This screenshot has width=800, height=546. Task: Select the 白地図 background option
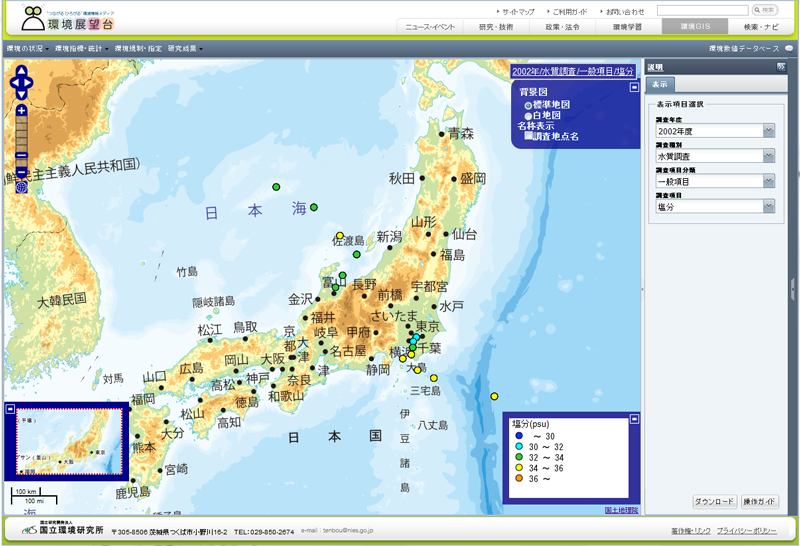(x=528, y=116)
